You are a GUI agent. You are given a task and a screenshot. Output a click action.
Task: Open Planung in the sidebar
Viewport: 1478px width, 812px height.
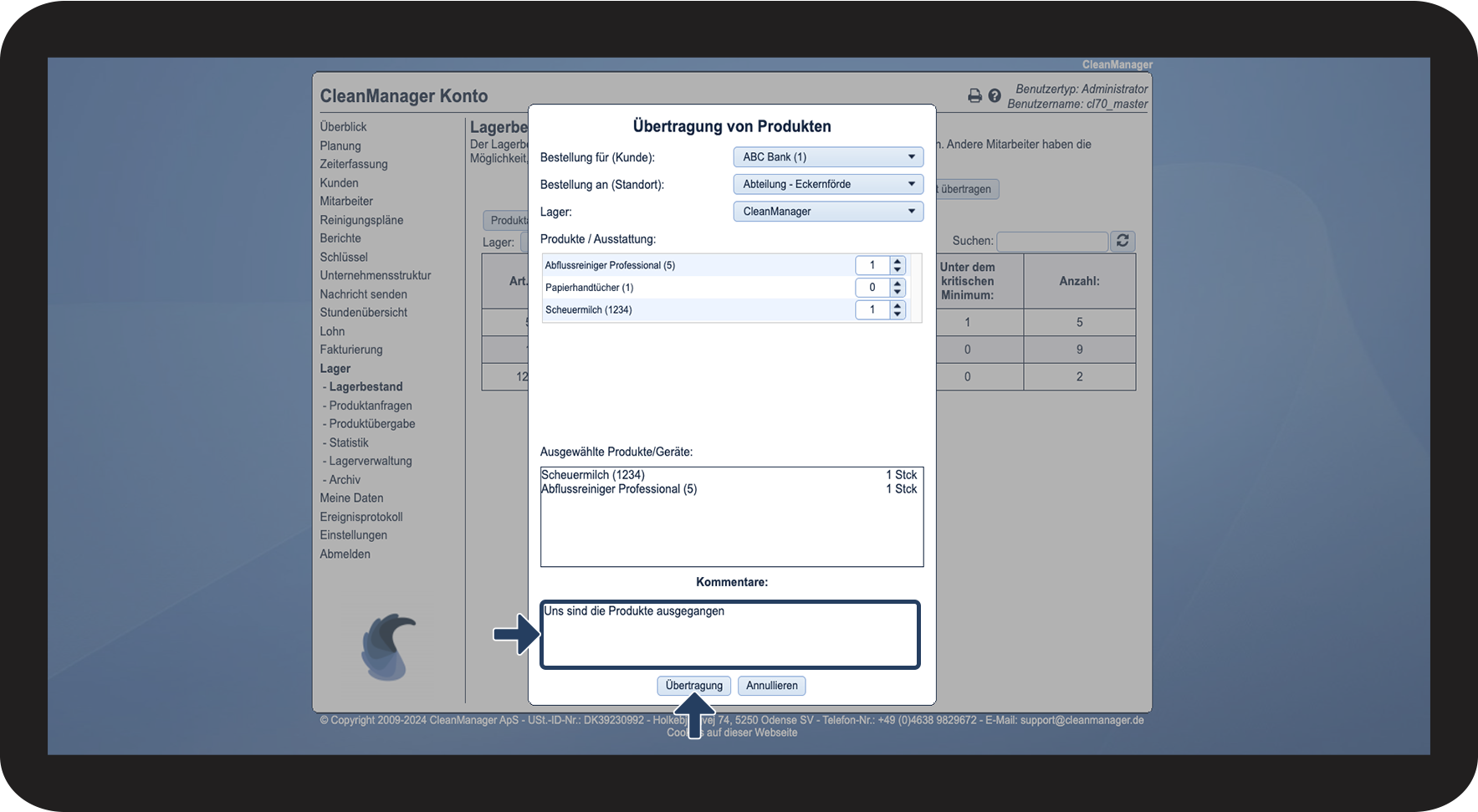click(340, 146)
